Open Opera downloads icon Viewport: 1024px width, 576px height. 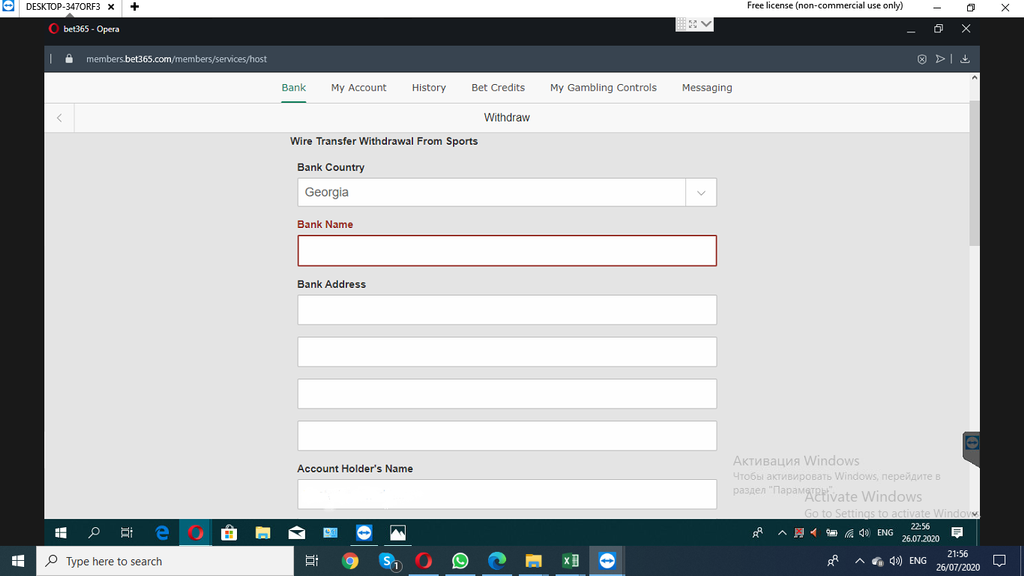965,59
